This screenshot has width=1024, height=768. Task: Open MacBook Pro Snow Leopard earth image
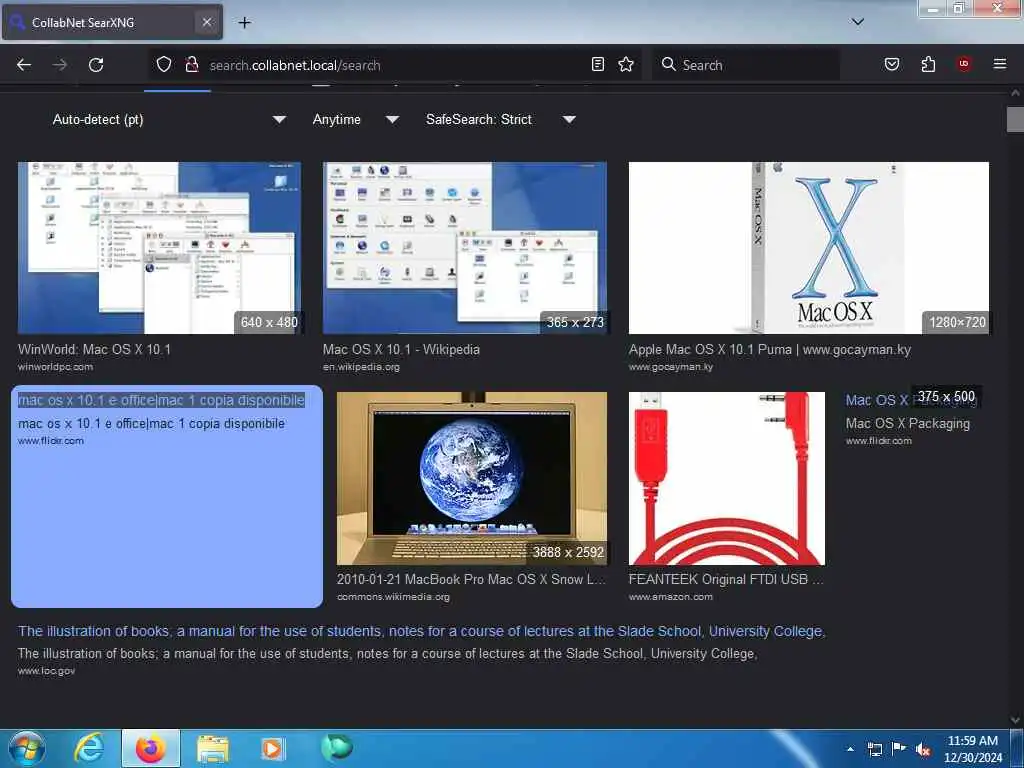coord(472,478)
